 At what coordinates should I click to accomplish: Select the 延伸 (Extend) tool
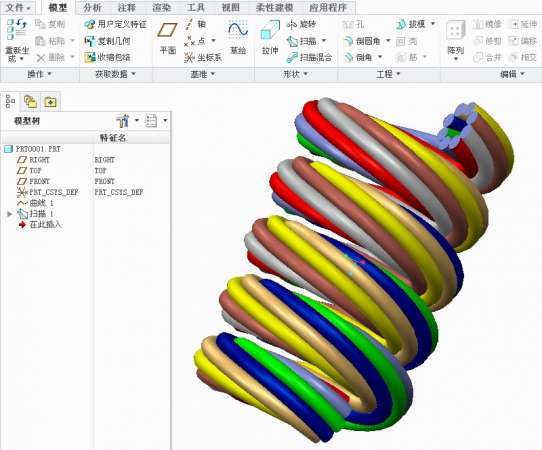click(523, 24)
